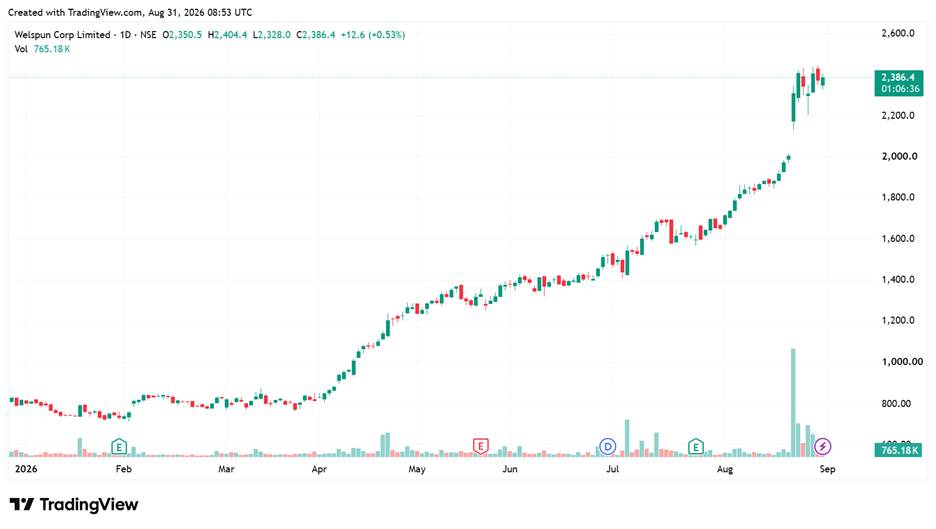Click the Apr label on time axis
Screen dimensions: 936x529
click(x=319, y=469)
